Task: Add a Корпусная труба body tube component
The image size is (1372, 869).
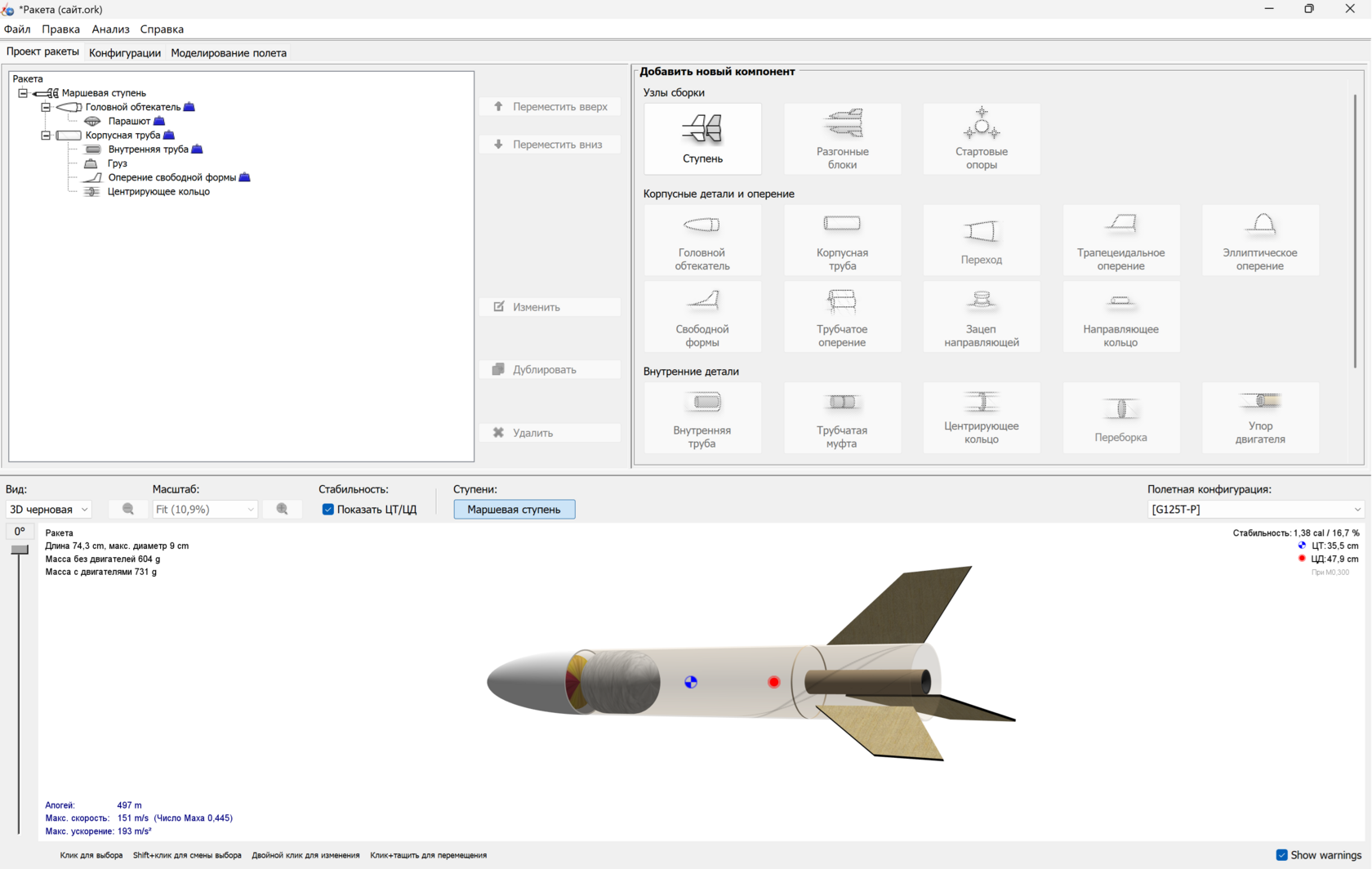Action: [842, 240]
